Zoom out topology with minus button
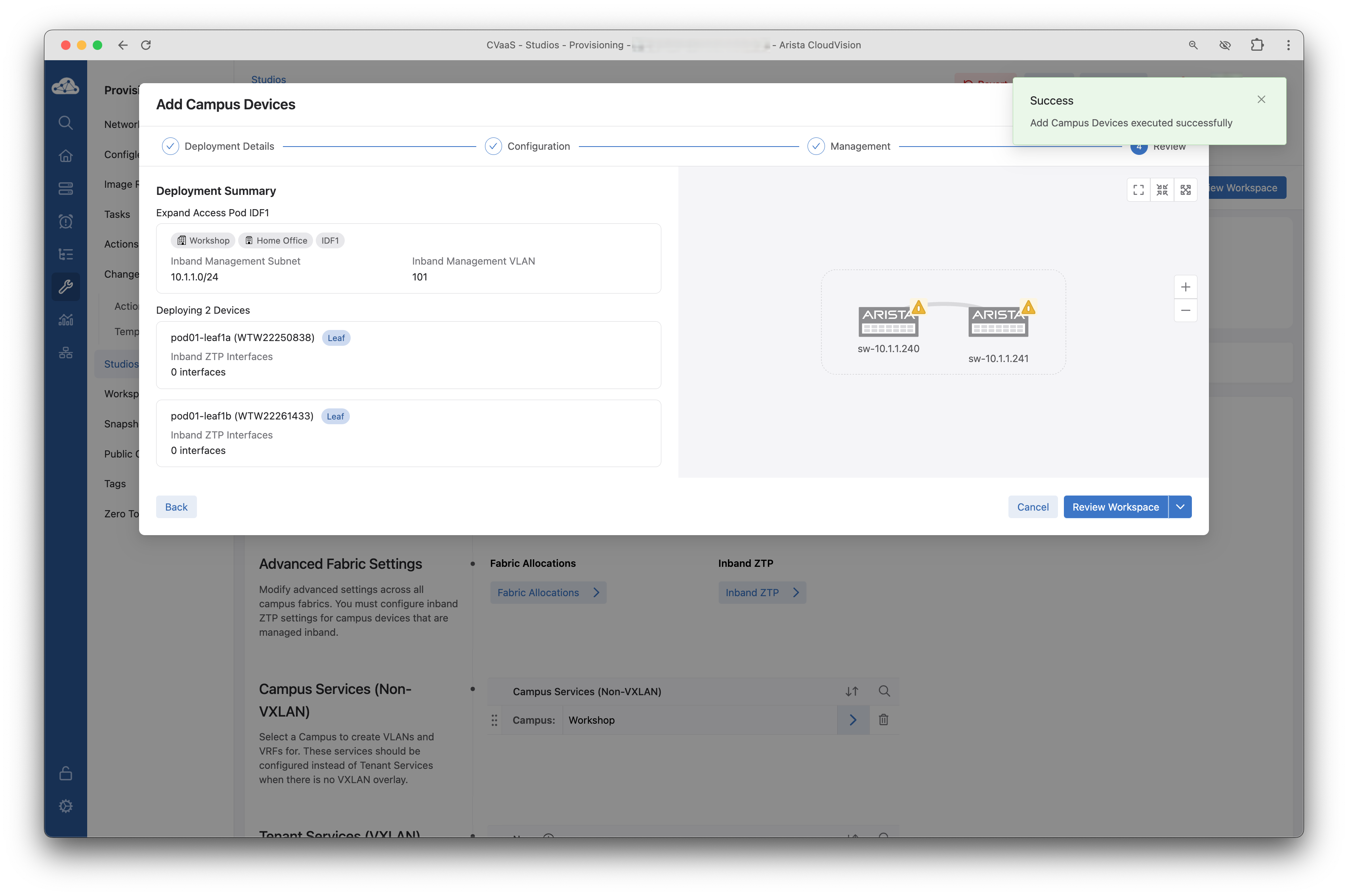This screenshot has width=1348, height=896. (x=1185, y=310)
